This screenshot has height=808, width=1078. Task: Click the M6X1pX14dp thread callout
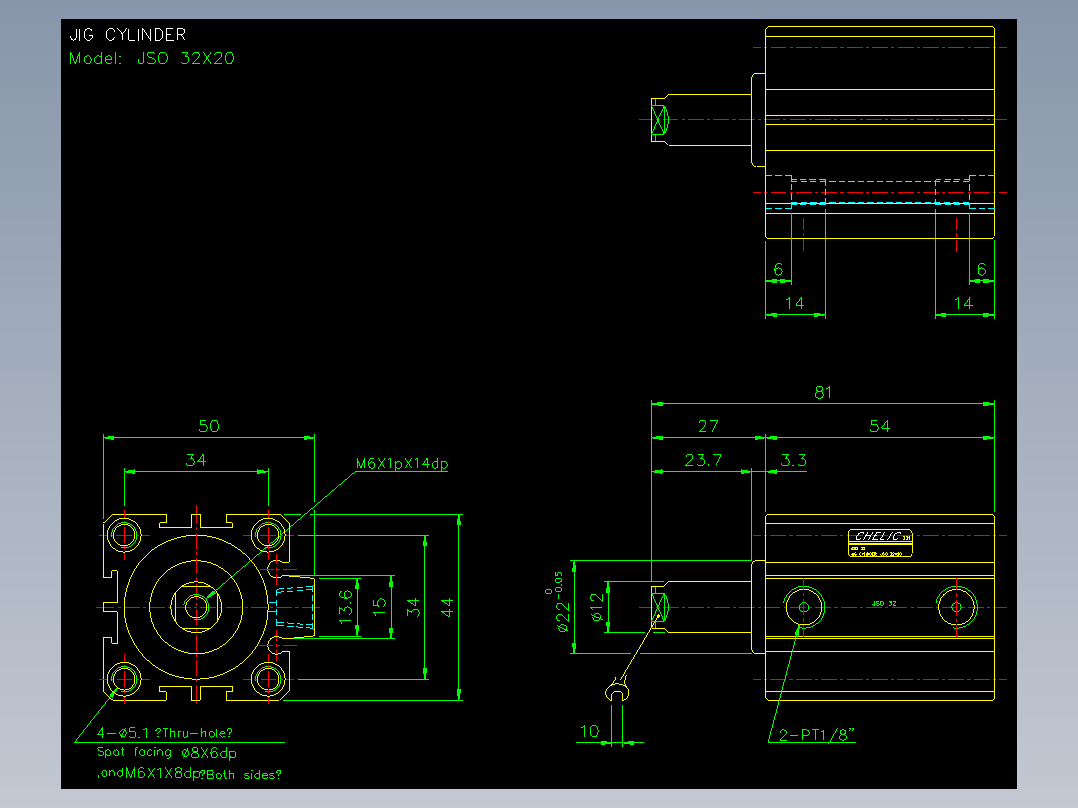coord(402,463)
